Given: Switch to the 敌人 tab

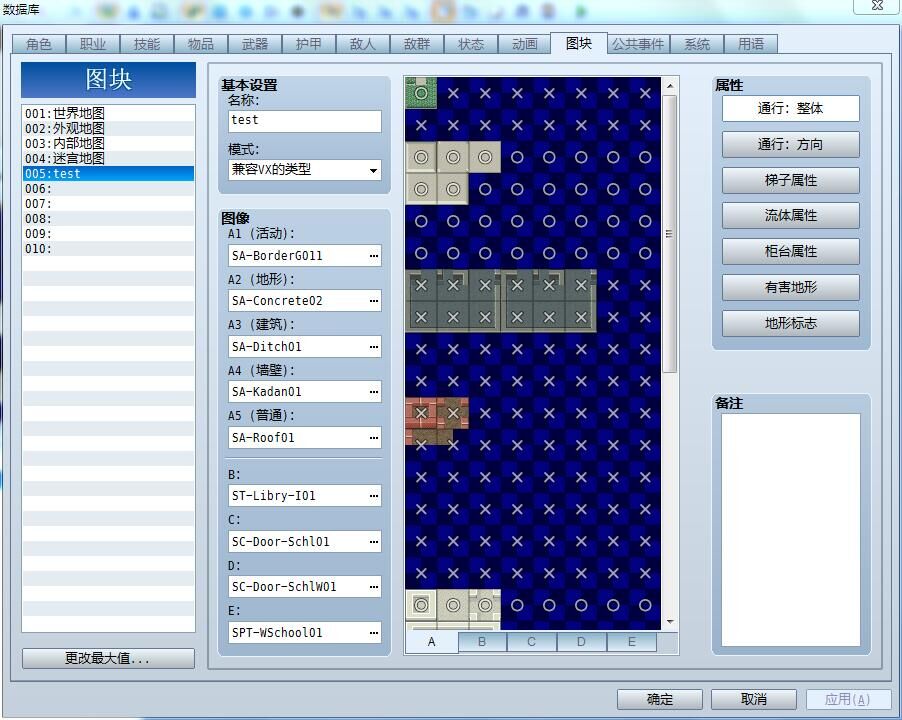Looking at the screenshot, I should point(363,44).
